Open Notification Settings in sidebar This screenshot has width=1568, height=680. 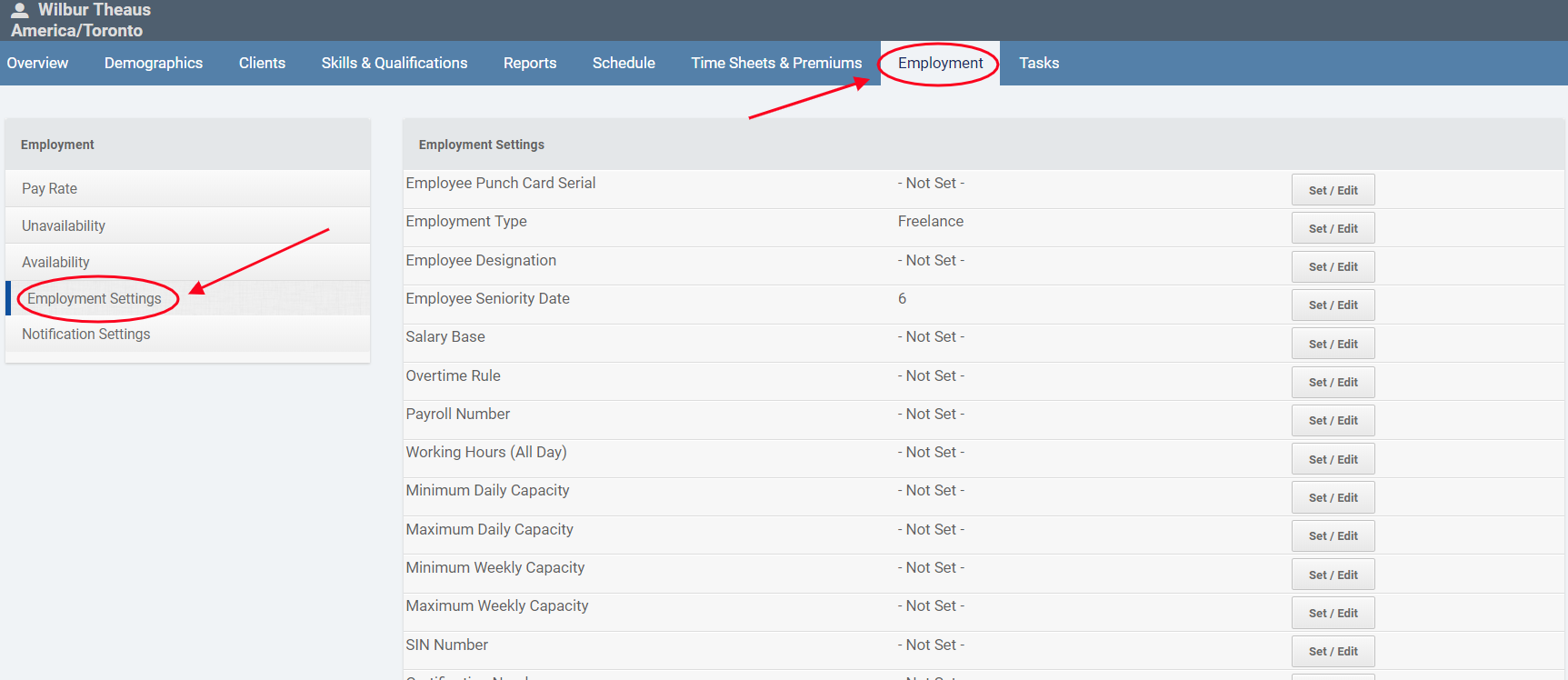point(86,334)
